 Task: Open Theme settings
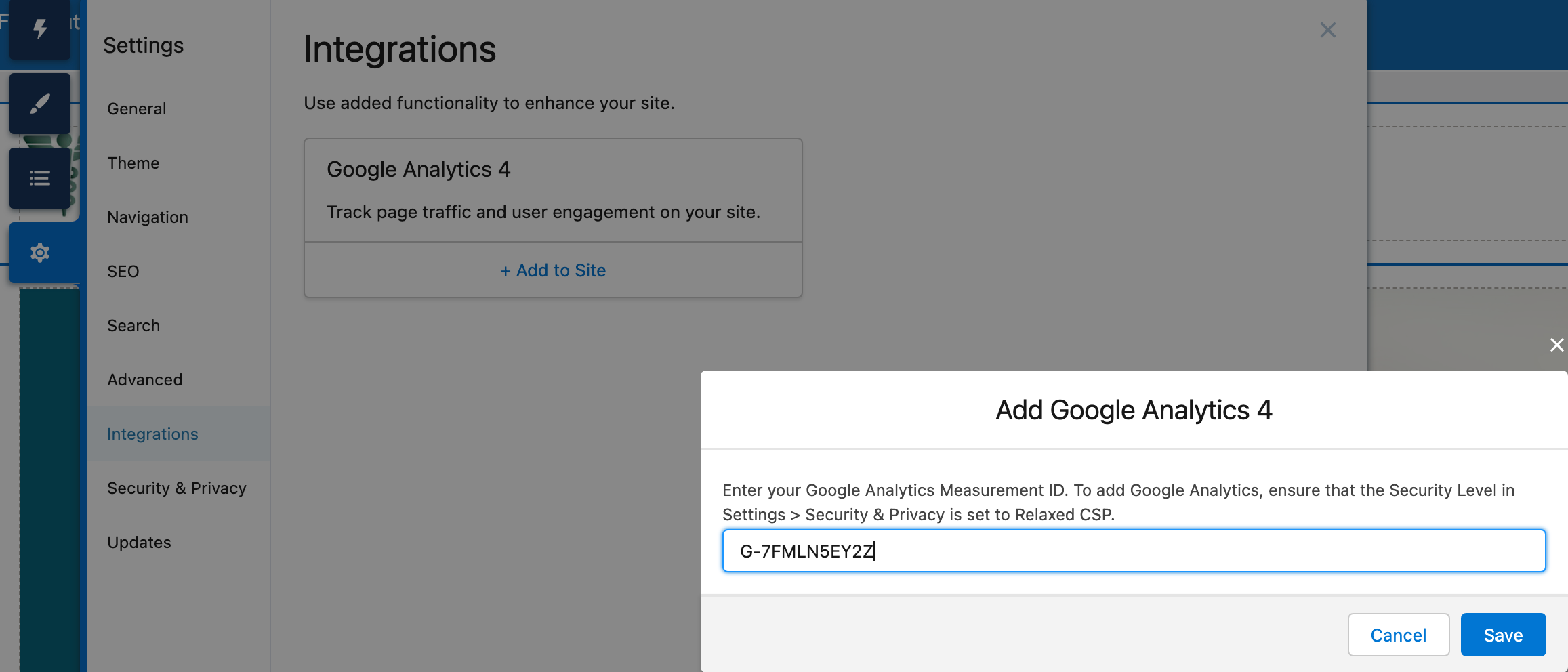(132, 163)
